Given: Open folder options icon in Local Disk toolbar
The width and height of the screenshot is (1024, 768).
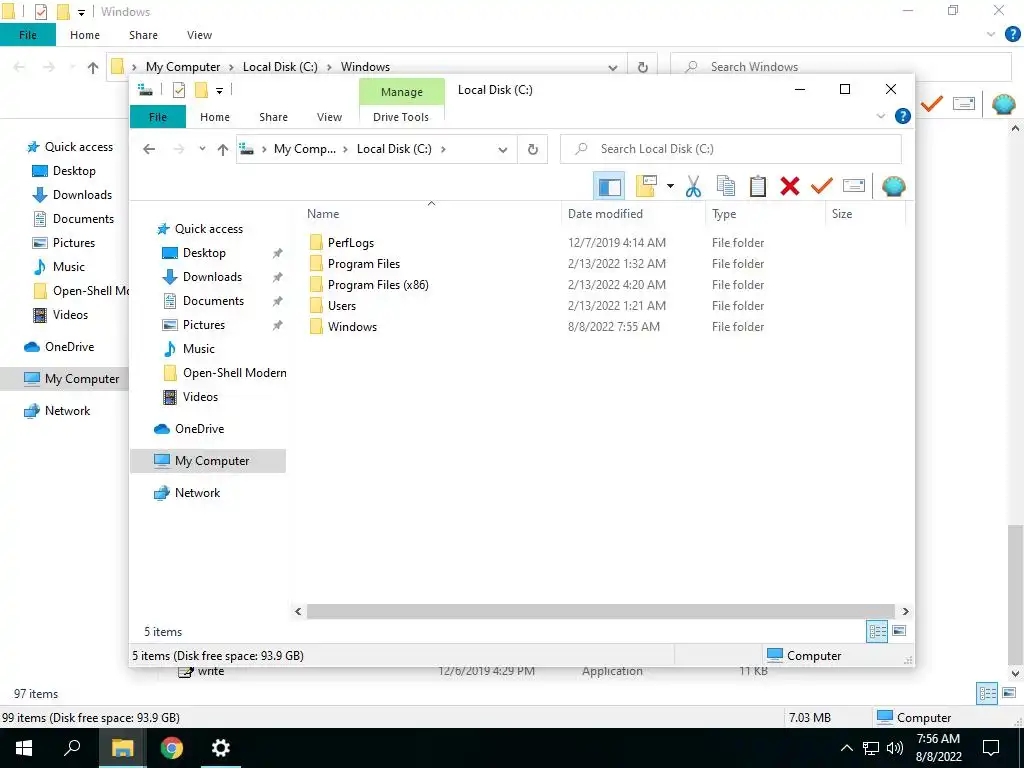Looking at the screenshot, I should click(x=646, y=187).
